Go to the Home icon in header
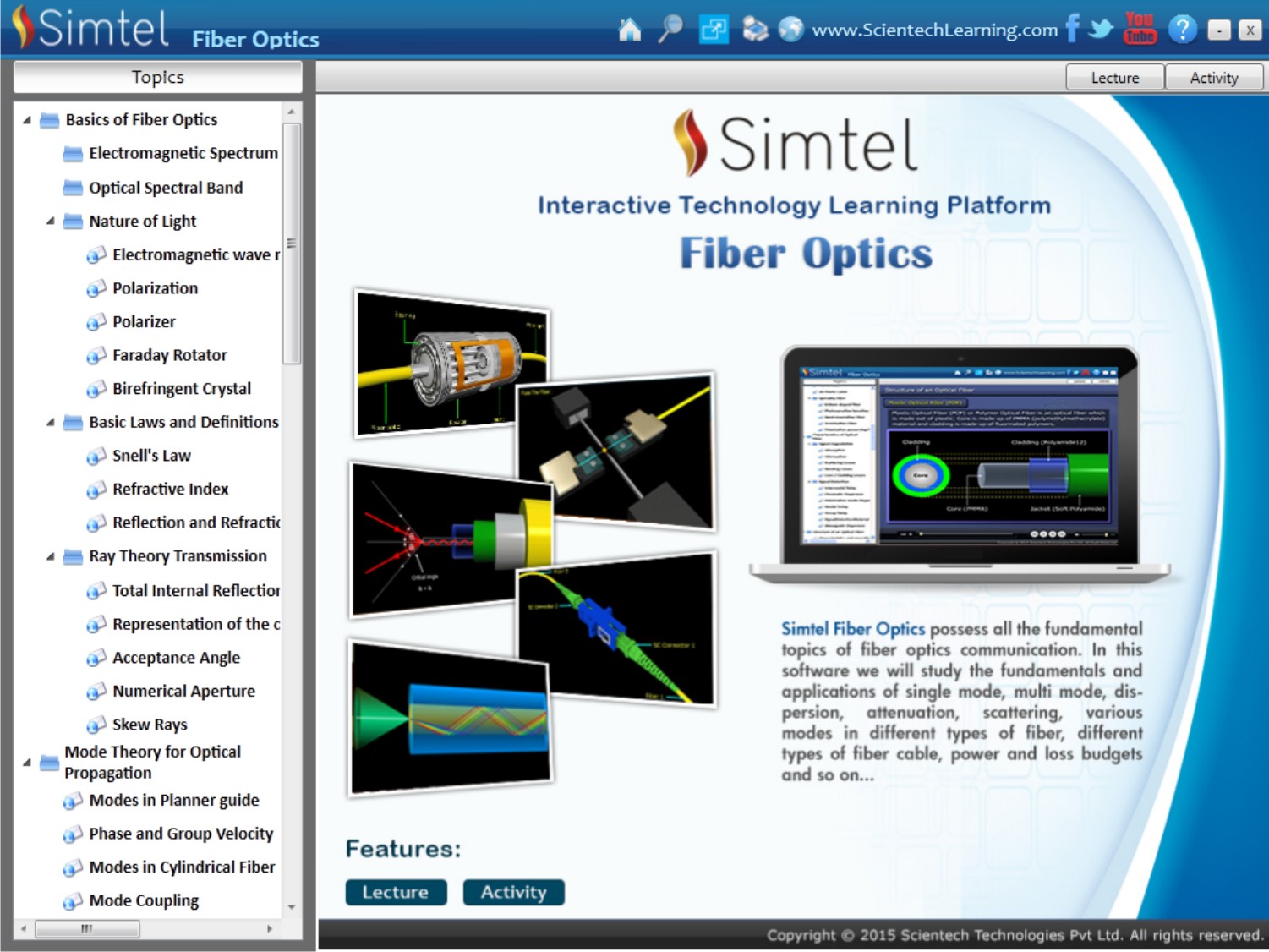Image resolution: width=1269 pixels, height=952 pixels. [630, 30]
